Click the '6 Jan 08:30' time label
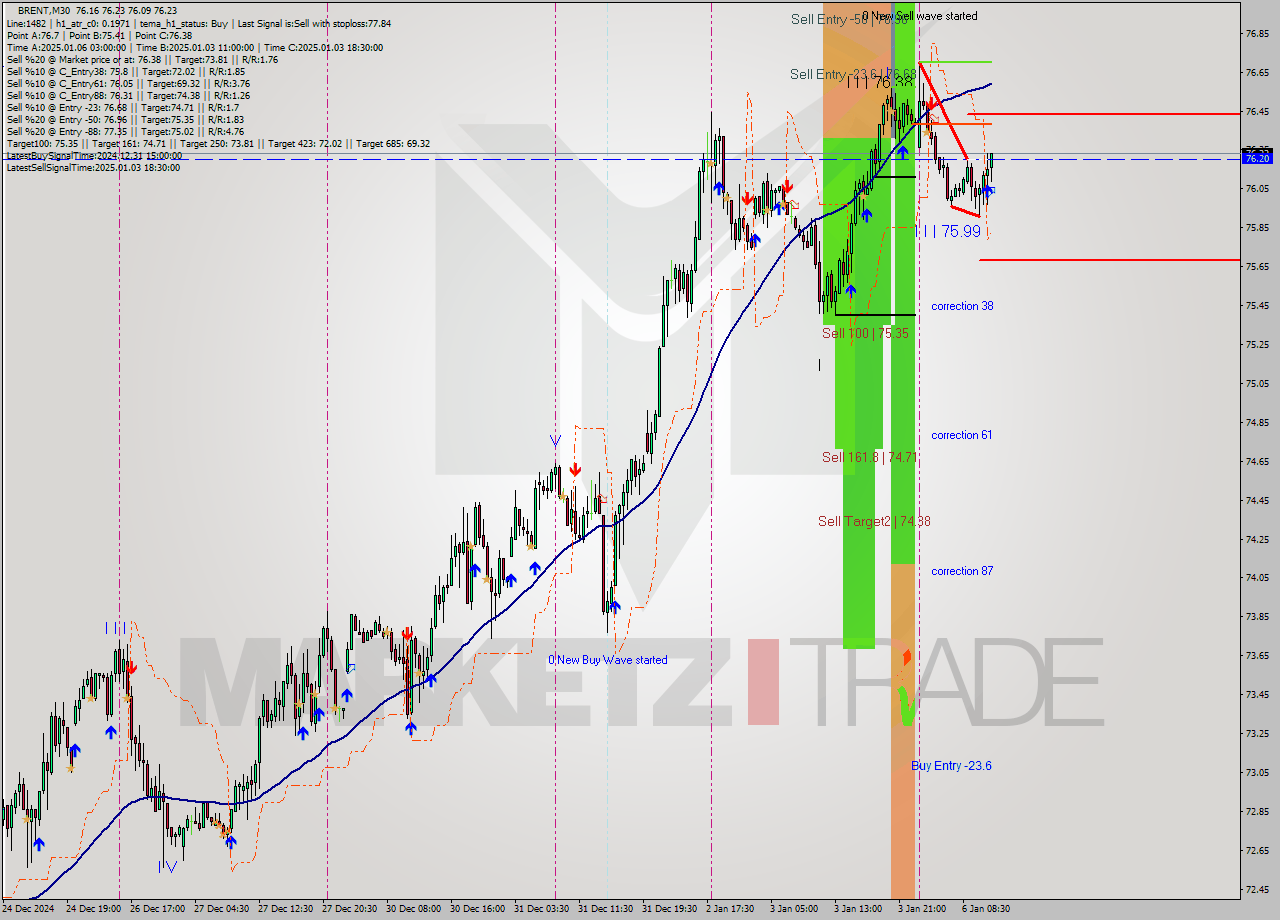The height and width of the screenshot is (920, 1280). [x=986, y=909]
